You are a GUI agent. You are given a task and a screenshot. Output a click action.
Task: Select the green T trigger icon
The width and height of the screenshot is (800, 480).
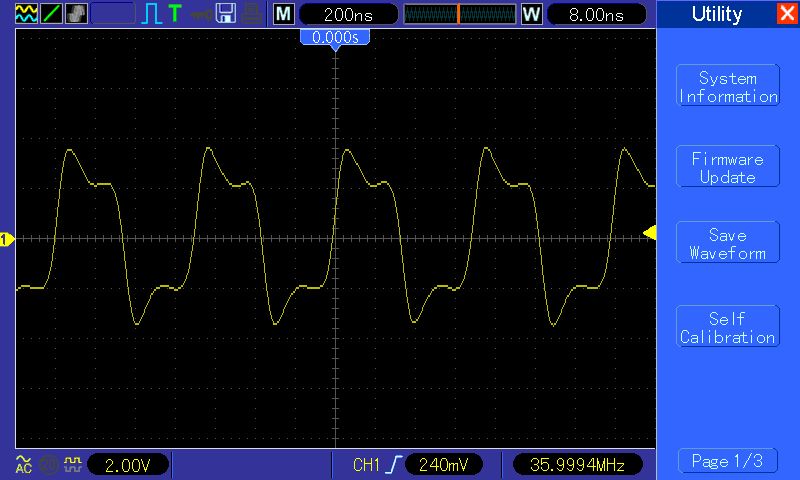click(x=175, y=14)
